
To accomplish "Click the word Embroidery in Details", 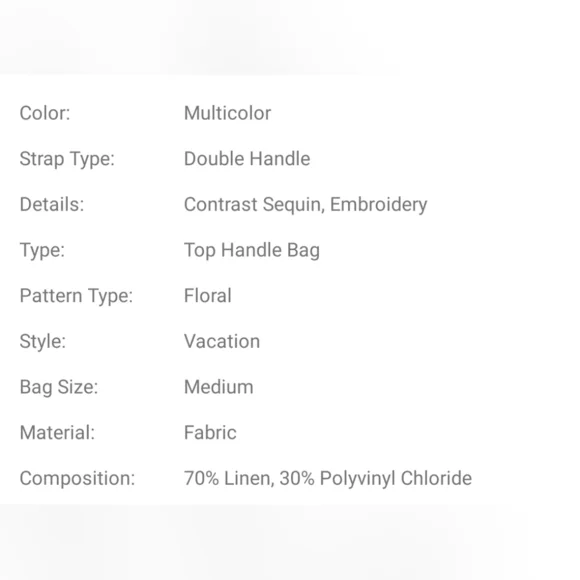I will (x=379, y=205).
